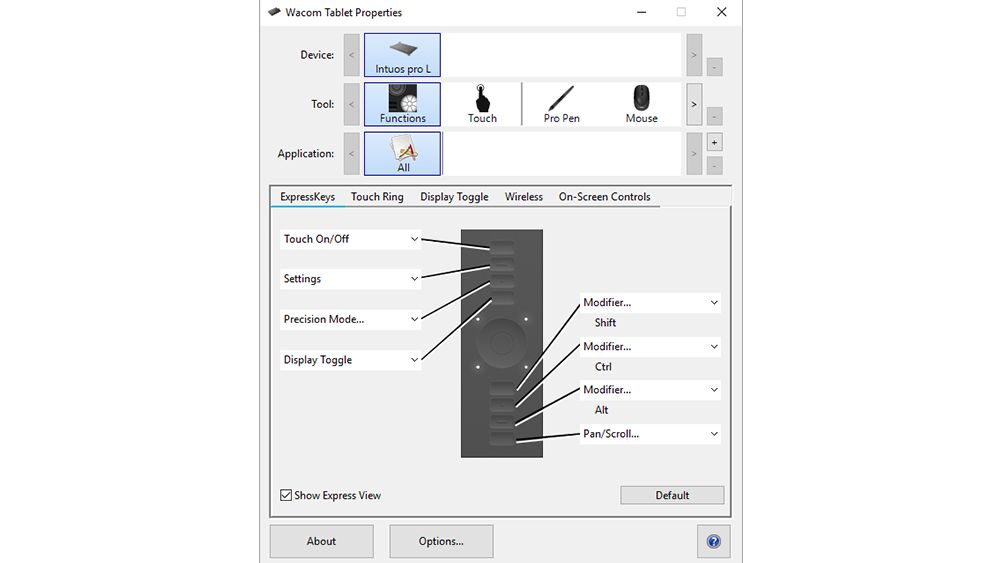Open the Modifier dropdown set to Shift
This screenshot has height=563, width=1000.
point(650,303)
